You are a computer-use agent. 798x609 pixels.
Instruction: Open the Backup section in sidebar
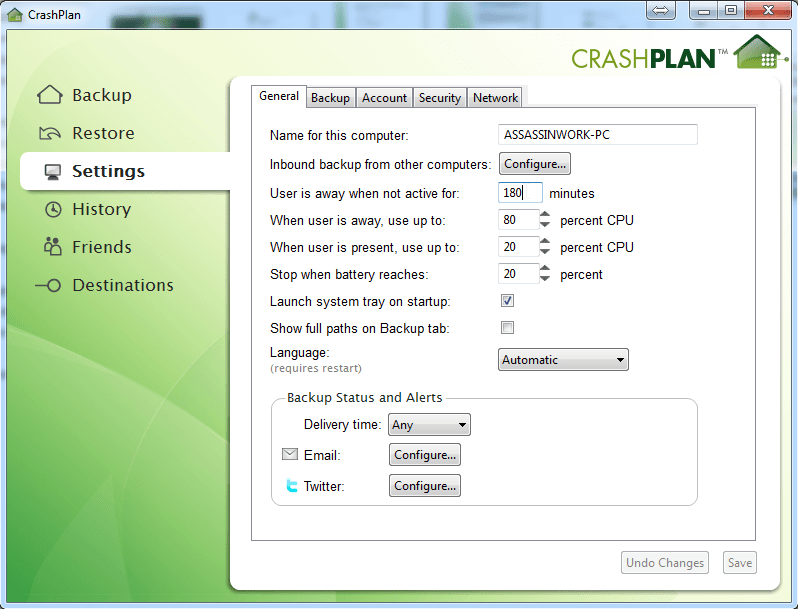point(102,95)
